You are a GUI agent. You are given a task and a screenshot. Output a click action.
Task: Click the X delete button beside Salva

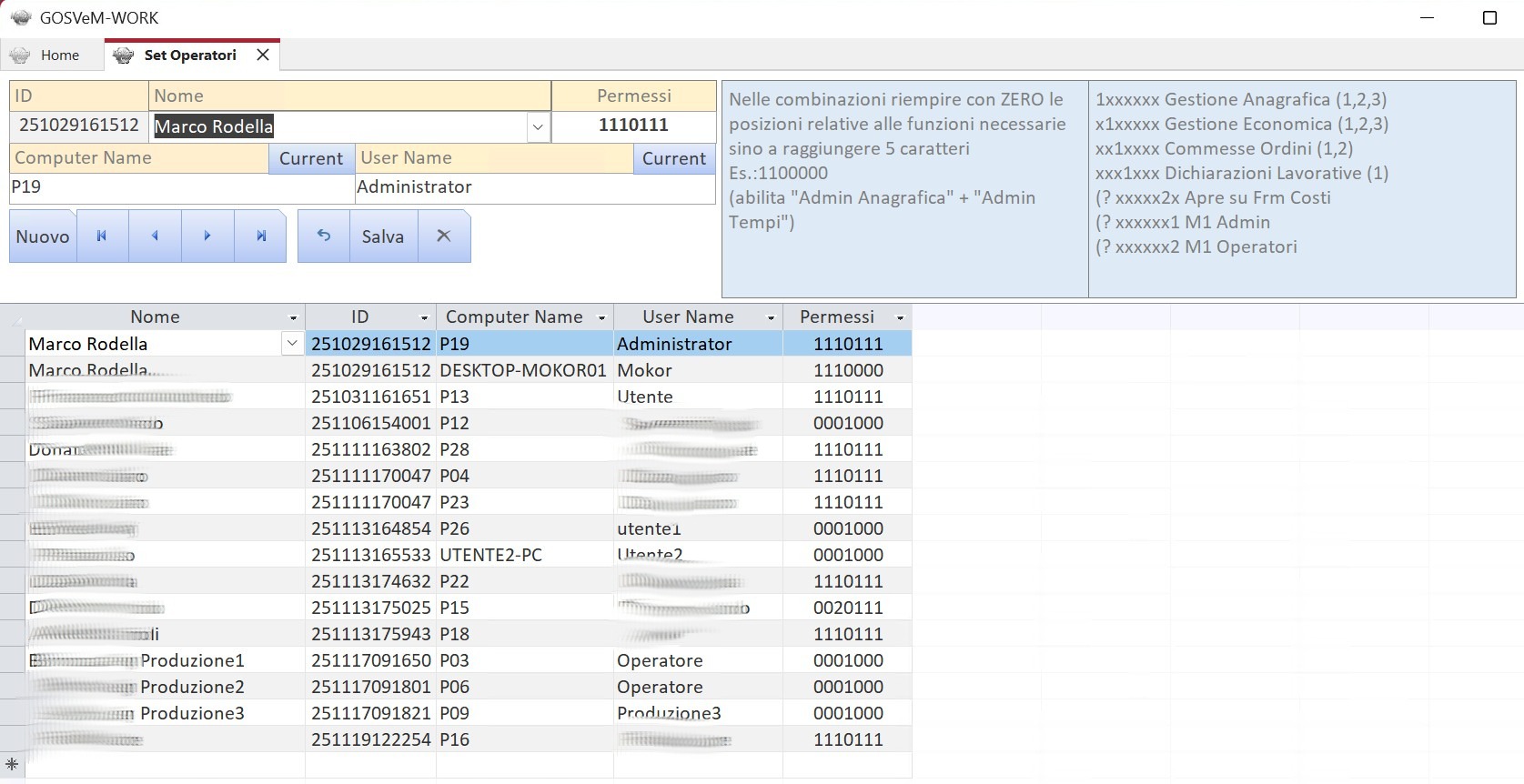tap(444, 236)
